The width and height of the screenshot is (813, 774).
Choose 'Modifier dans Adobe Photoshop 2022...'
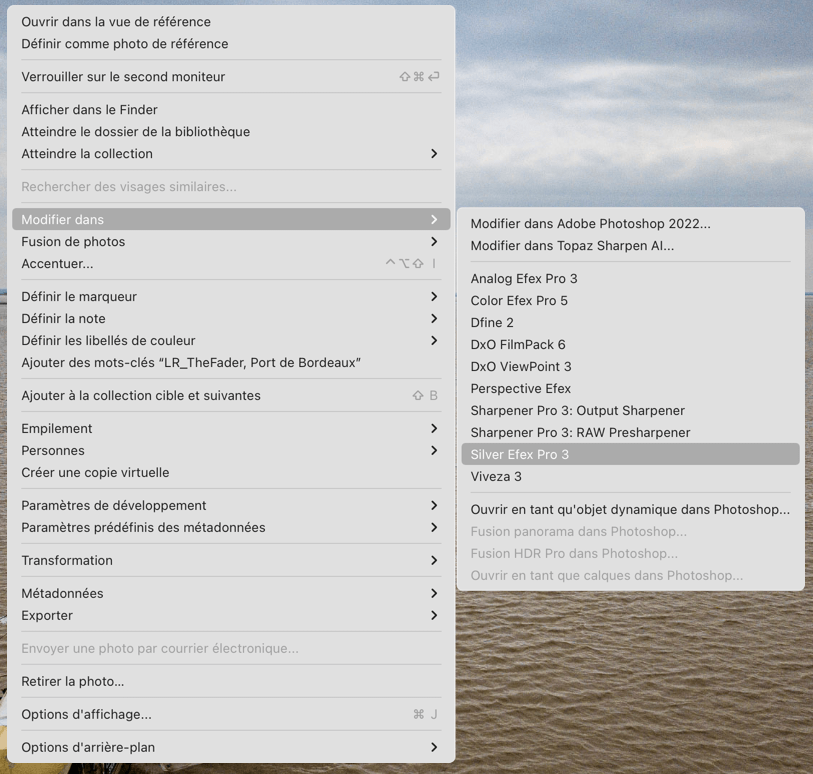(630, 223)
